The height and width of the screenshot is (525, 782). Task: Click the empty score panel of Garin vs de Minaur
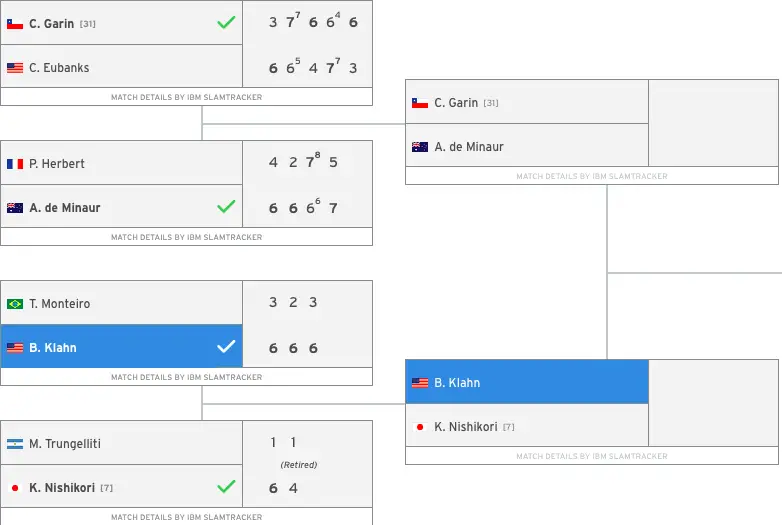pos(713,123)
